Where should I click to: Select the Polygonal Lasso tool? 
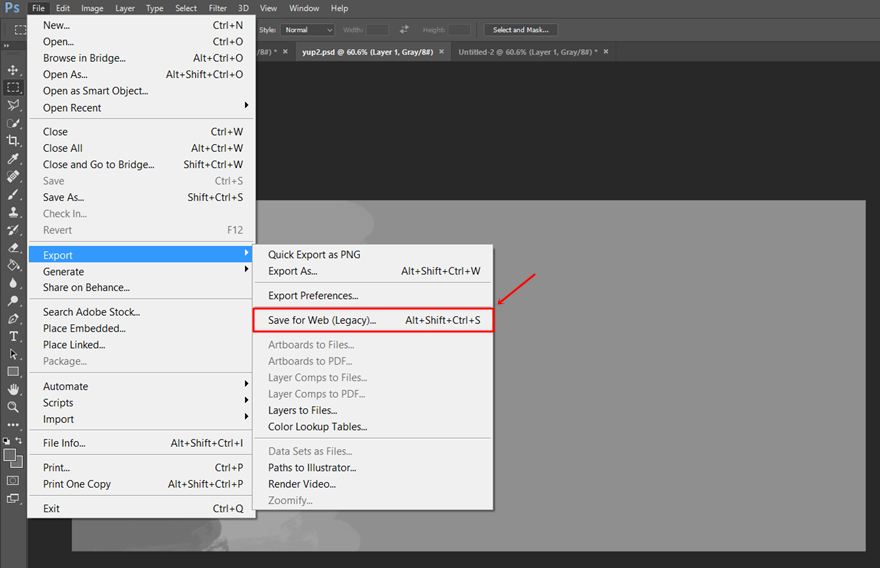tap(13, 105)
